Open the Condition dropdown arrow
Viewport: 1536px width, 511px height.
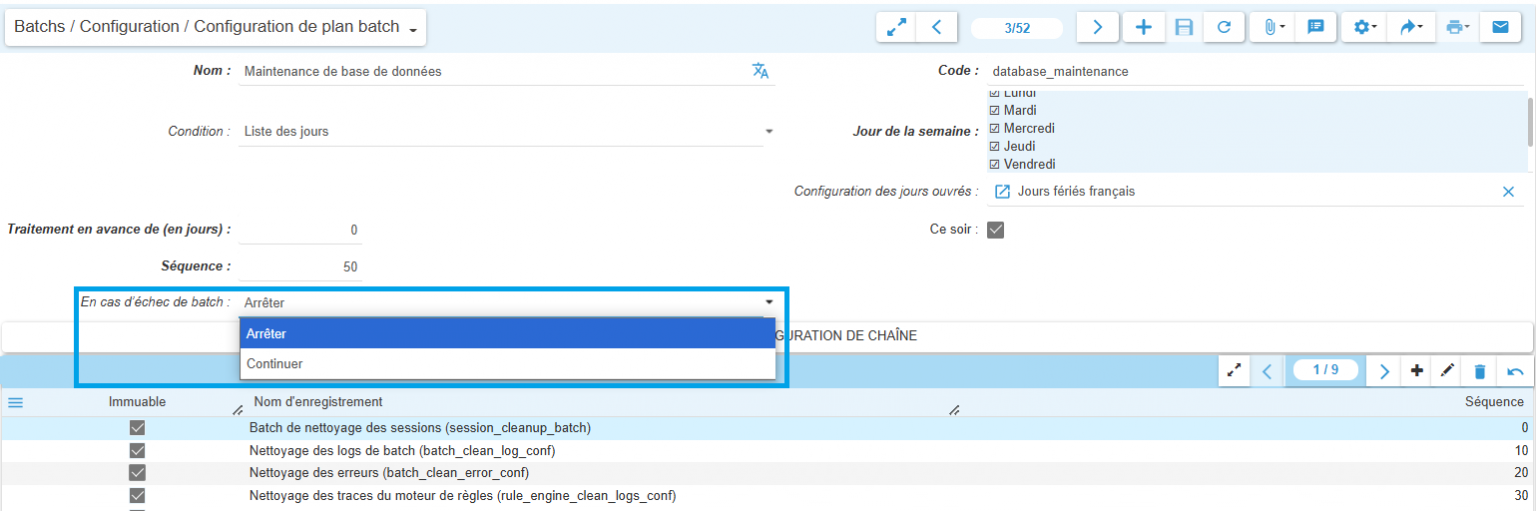769,131
